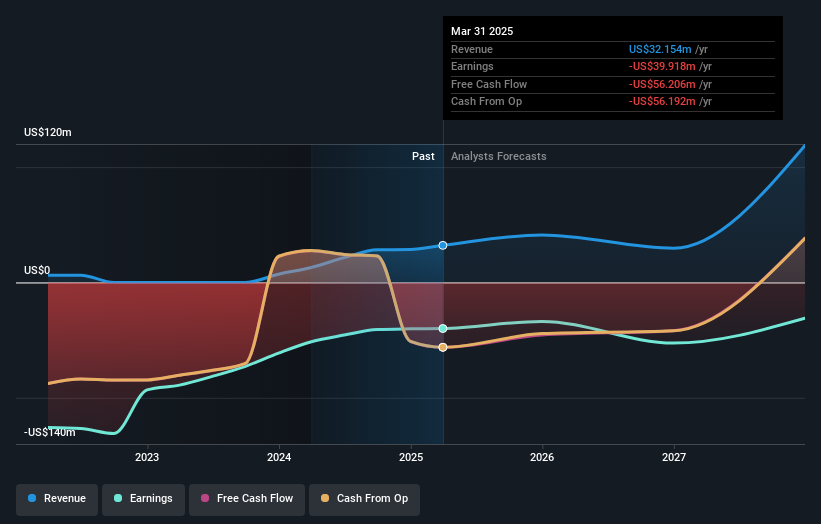
Task: Click the -US$56.206m free cash flow value
Action: [x=662, y=84]
